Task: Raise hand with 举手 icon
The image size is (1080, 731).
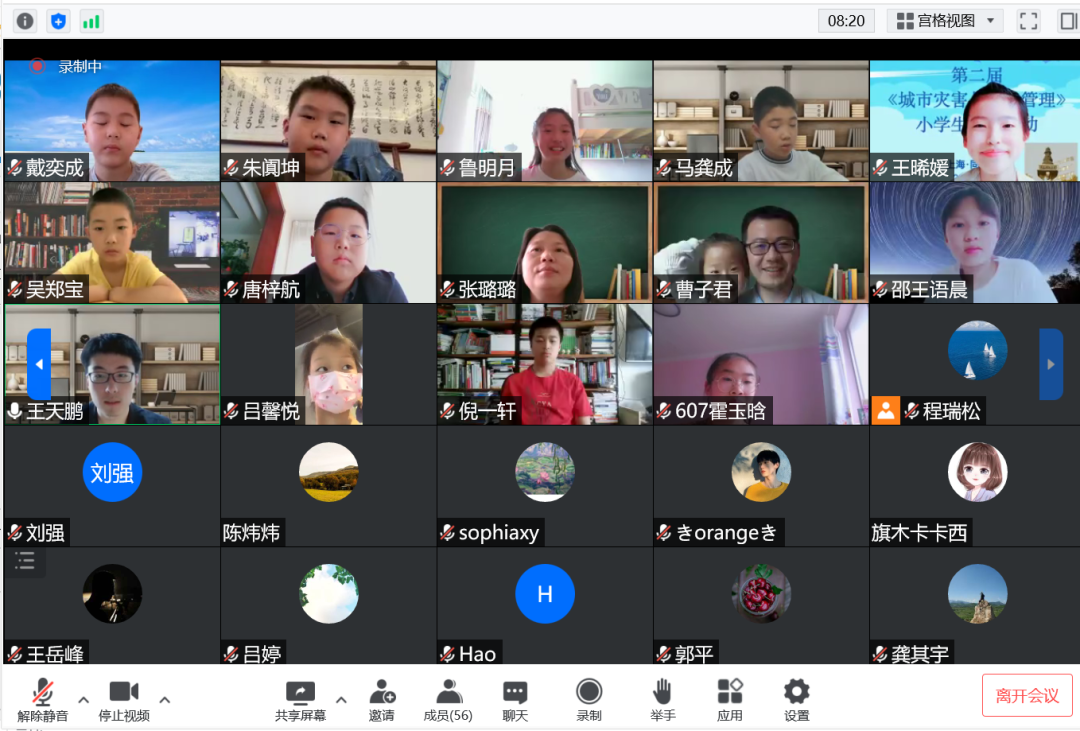Action: [662, 699]
